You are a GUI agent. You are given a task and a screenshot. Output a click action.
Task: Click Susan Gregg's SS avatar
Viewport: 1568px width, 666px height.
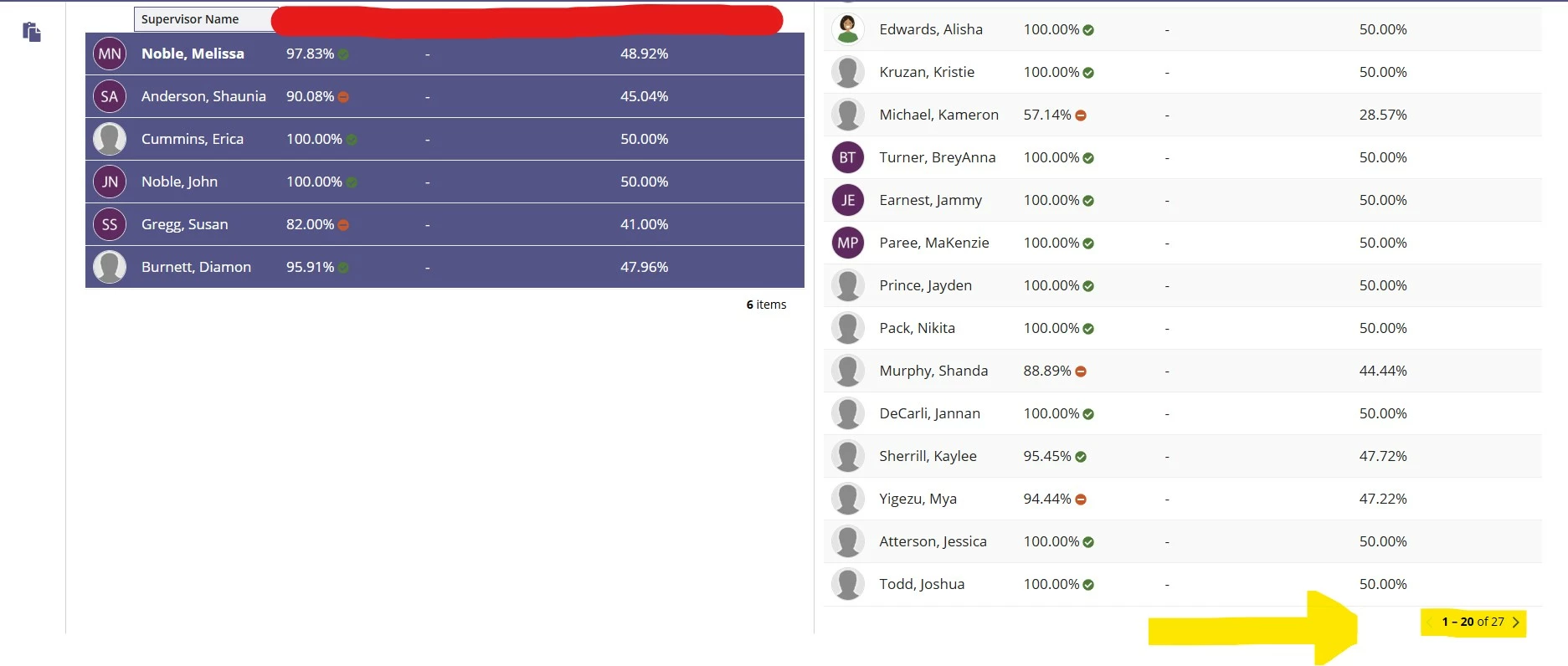110,224
